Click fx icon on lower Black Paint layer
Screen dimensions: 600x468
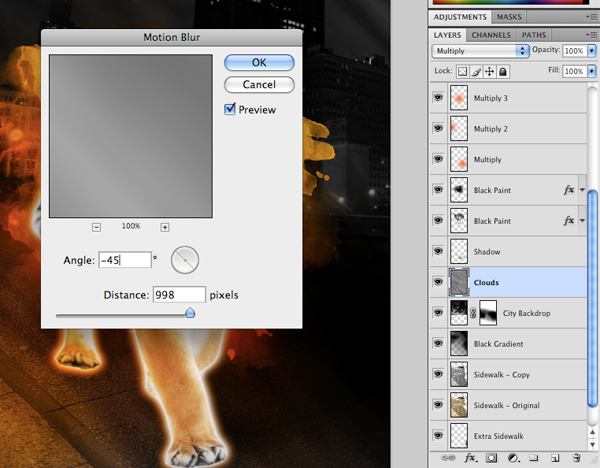tap(569, 220)
